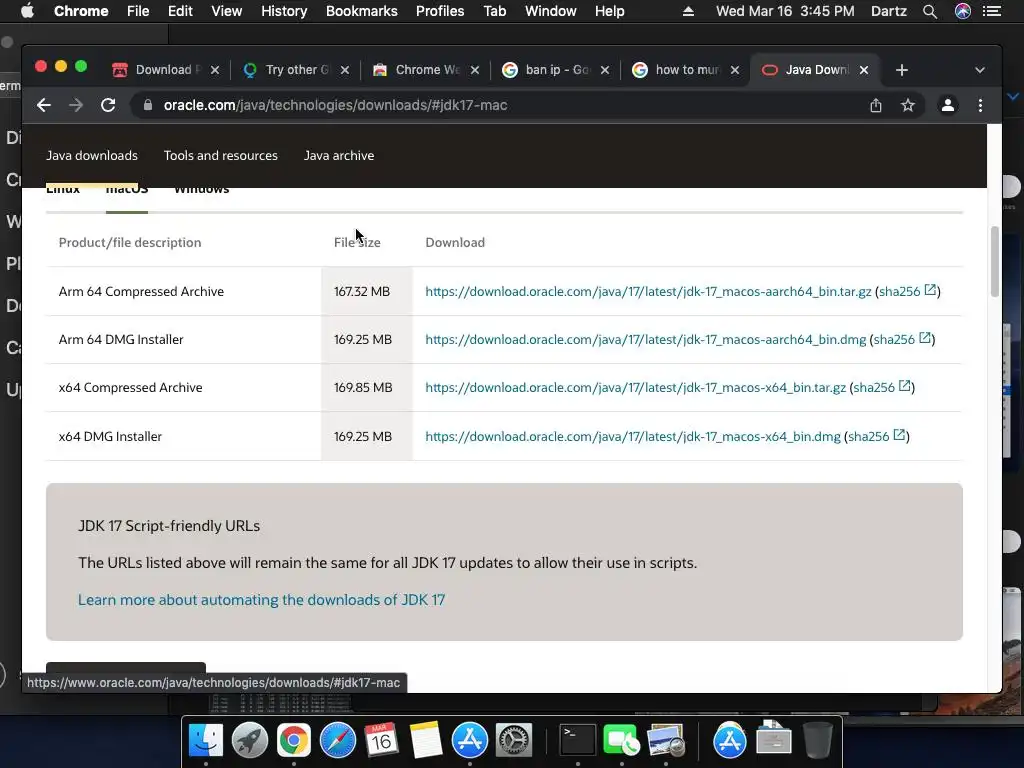Open sha256 for Arm 64 DMG Installer
Screen dimensions: 1024x768
[902, 340]
